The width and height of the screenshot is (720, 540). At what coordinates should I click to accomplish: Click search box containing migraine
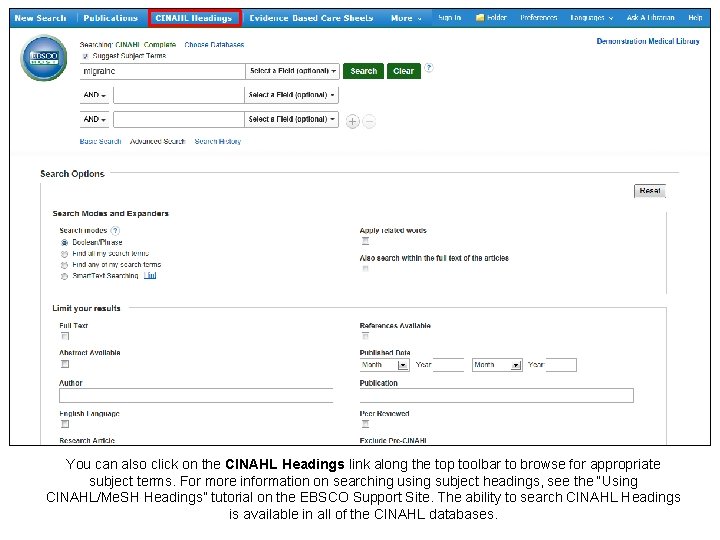(x=163, y=71)
